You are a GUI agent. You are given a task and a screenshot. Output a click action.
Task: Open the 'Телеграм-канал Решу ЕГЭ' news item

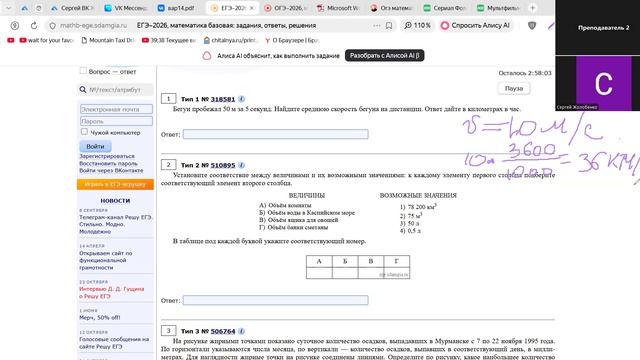[x=116, y=224]
